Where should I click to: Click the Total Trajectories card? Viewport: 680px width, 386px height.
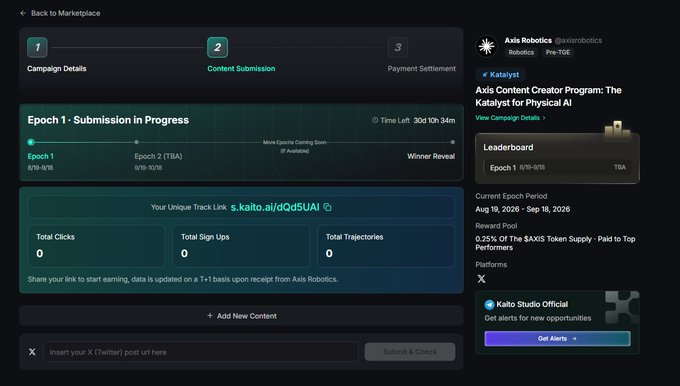386,246
